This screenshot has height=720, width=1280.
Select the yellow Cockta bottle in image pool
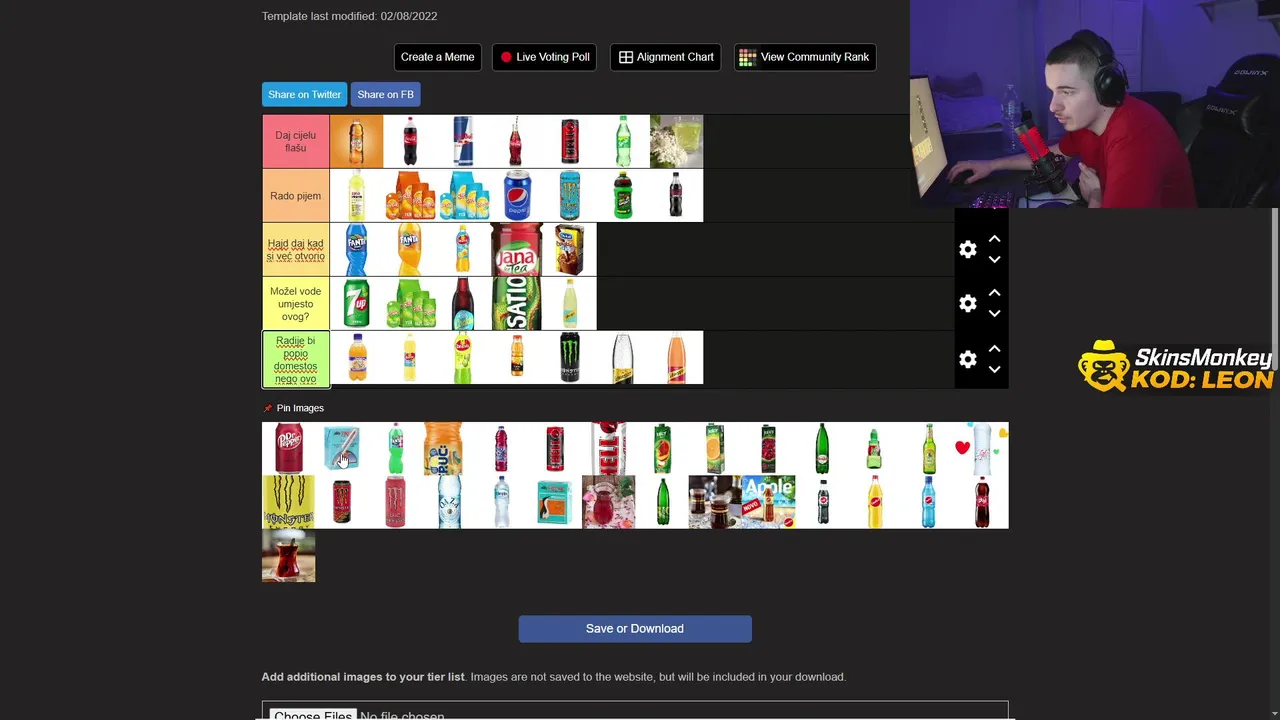pos(875,502)
